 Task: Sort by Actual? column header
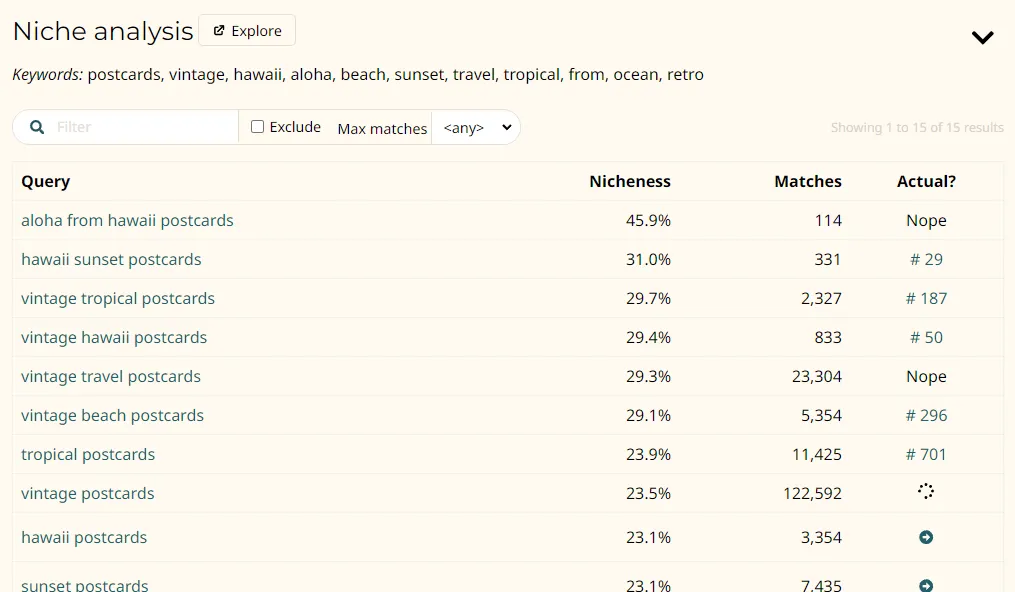pyautogui.click(x=926, y=182)
